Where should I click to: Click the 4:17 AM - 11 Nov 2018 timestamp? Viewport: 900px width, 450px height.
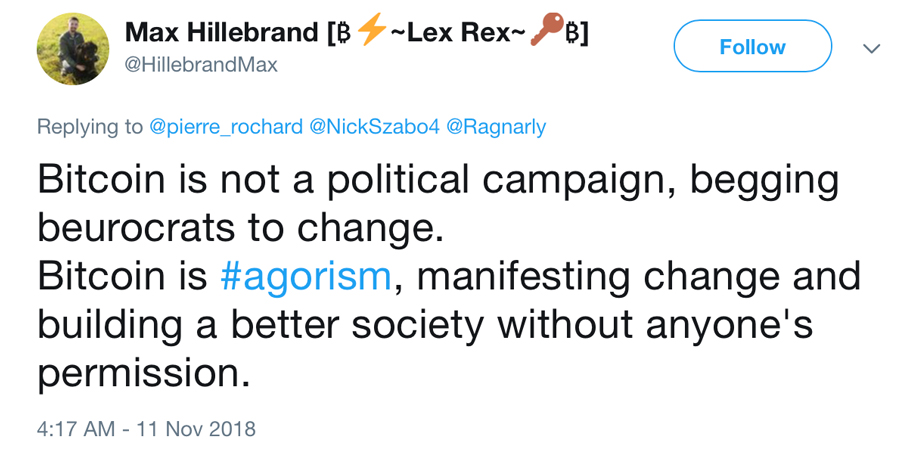pyautogui.click(x=146, y=429)
